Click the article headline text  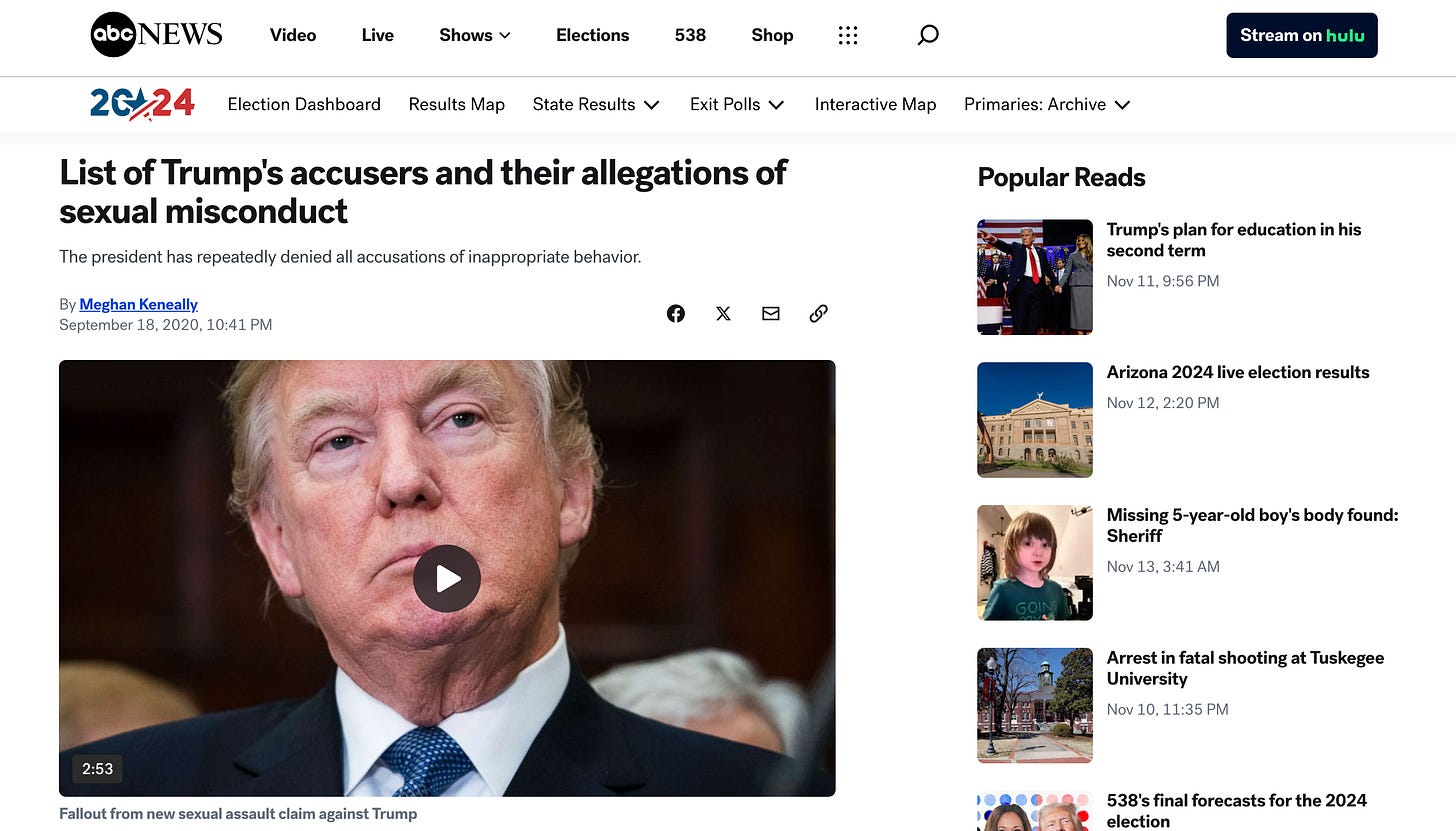[x=424, y=192]
